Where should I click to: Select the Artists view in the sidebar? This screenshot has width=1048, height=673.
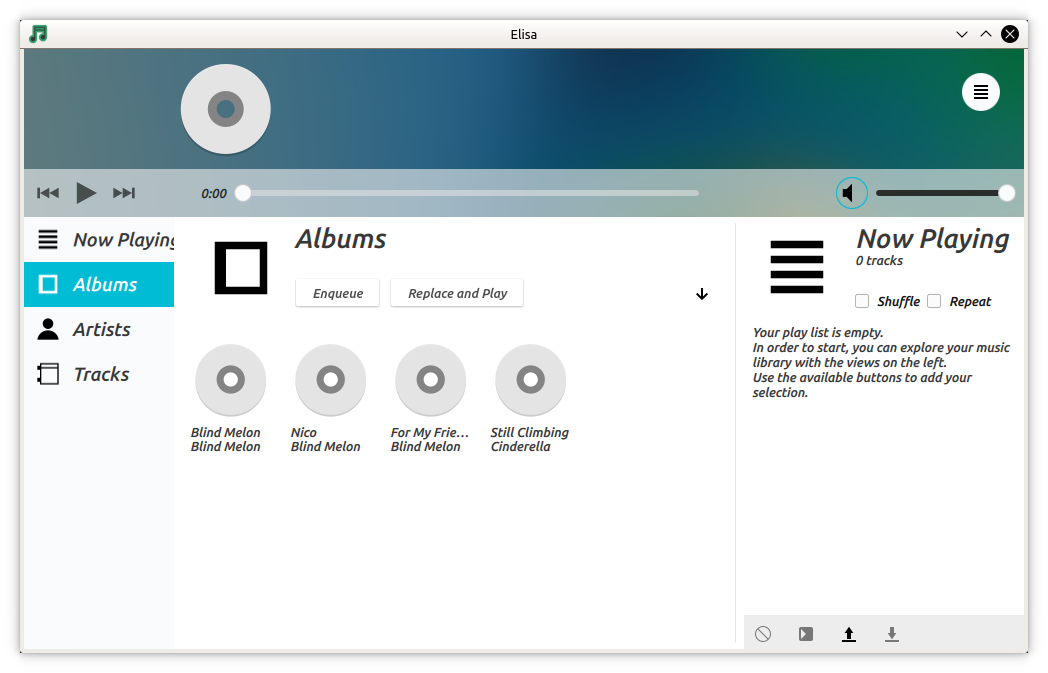[101, 329]
